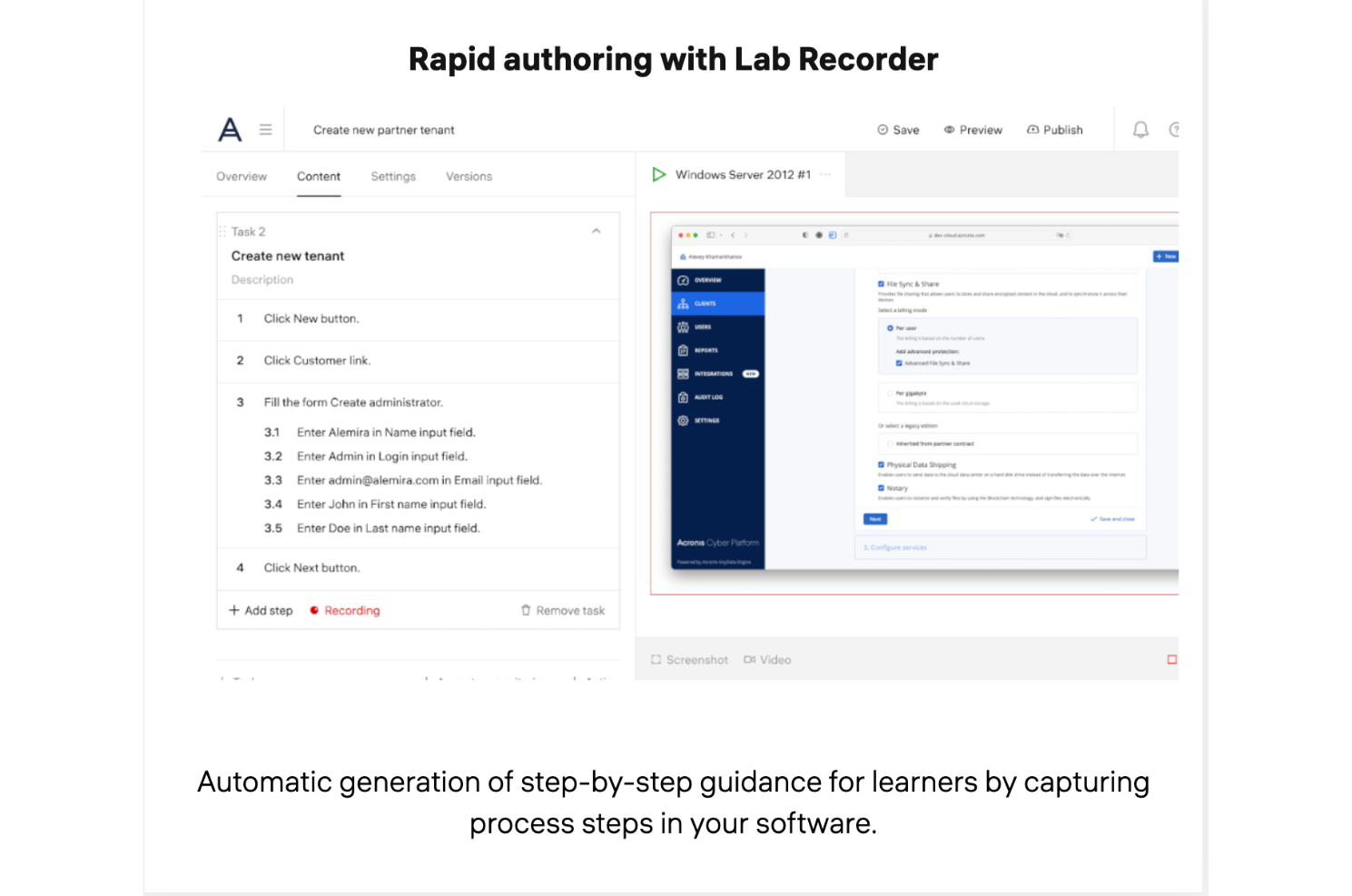Uncheck the Physical Data Shipping checkbox
The image size is (1352, 896).
tap(881, 465)
